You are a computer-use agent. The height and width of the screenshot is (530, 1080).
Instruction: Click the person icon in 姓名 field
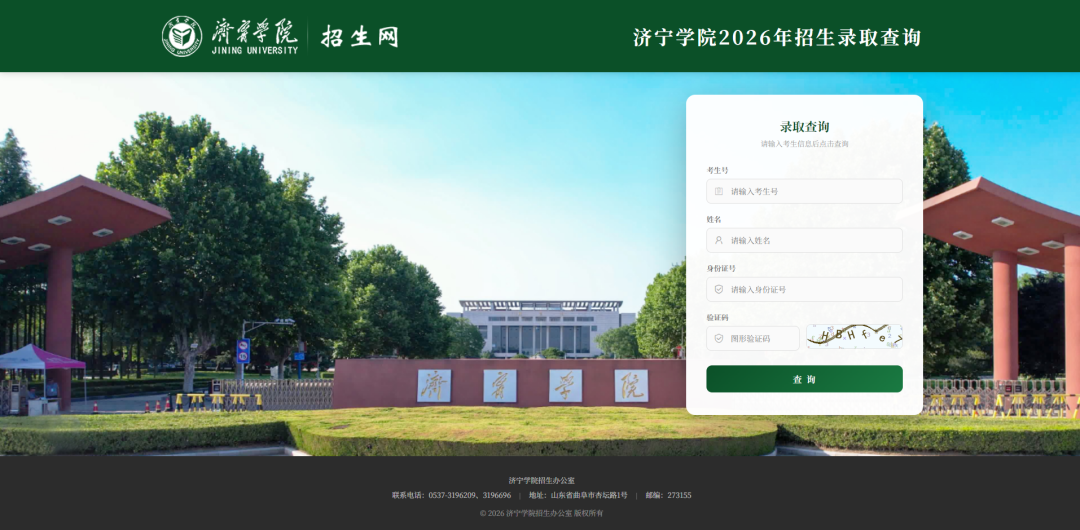719,241
